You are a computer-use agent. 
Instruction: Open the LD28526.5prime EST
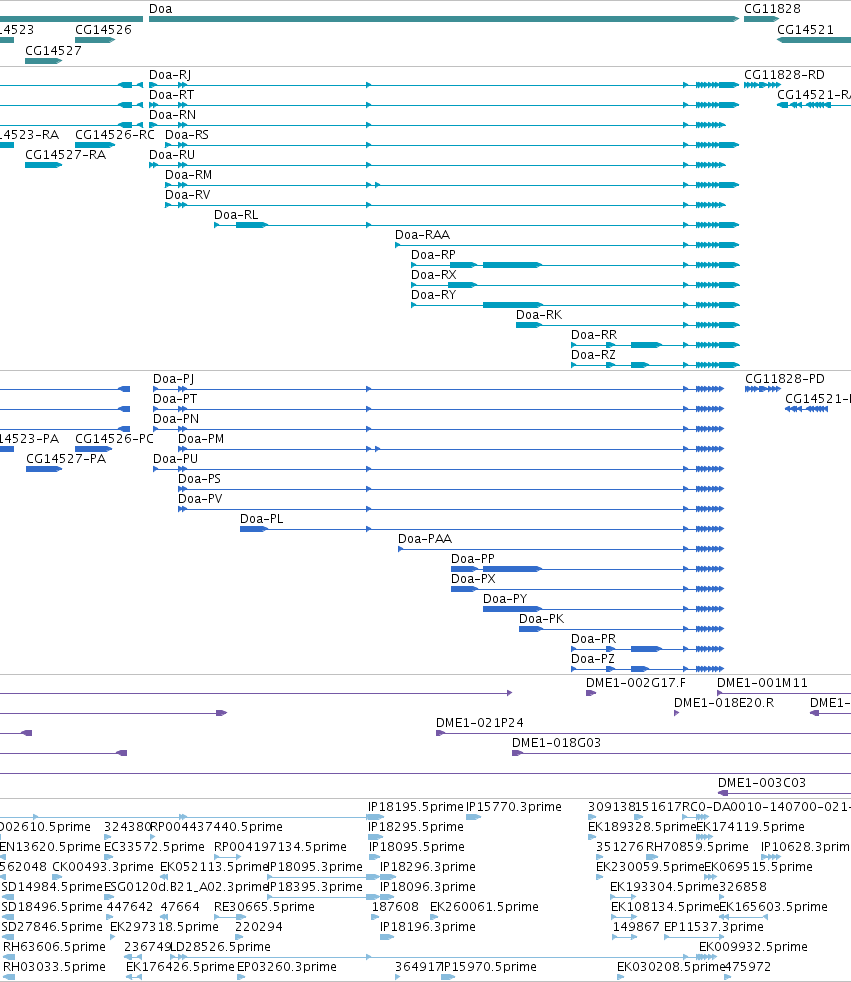point(220,948)
